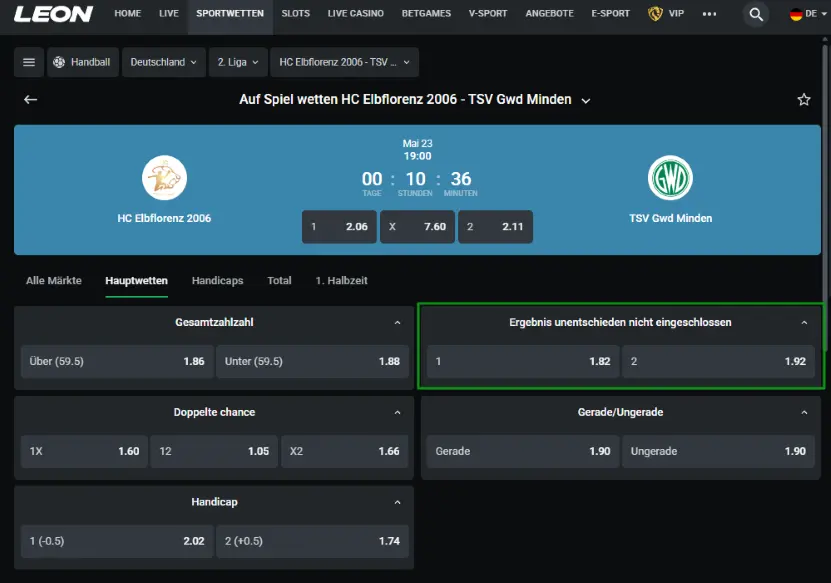The width and height of the screenshot is (831, 583).
Task: Open SPORTWETTEN in top navigation
Action: tap(230, 13)
